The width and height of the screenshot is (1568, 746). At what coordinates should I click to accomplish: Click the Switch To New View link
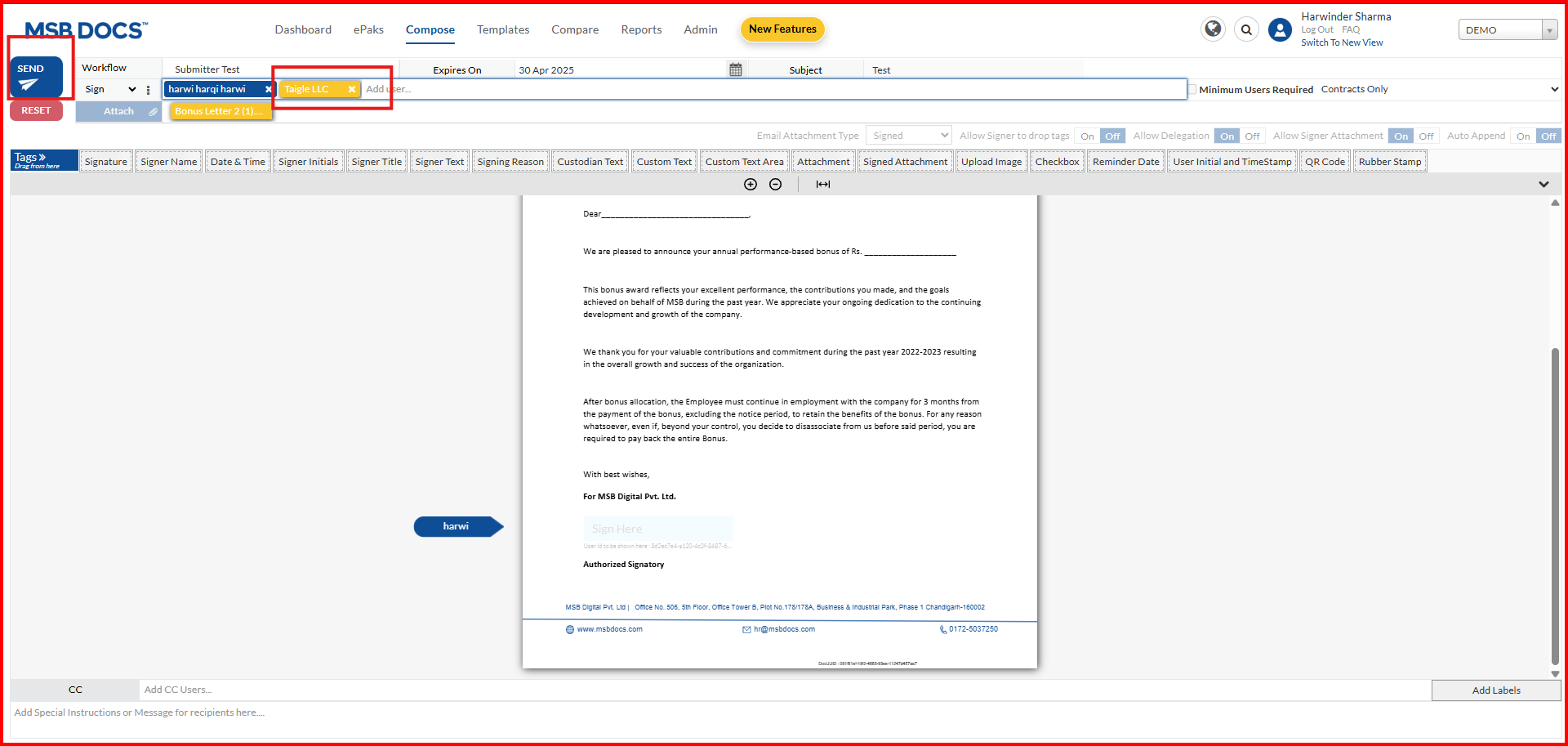1342,42
